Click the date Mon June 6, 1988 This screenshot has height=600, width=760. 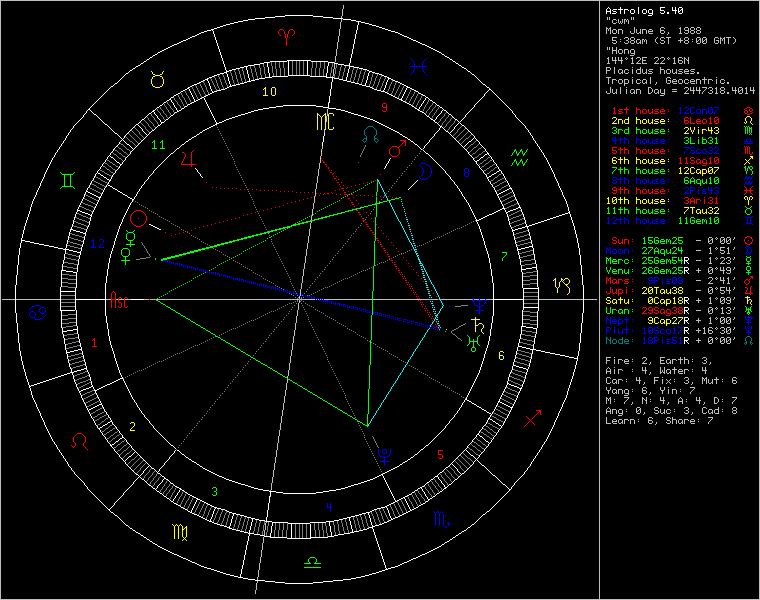pos(653,31)
